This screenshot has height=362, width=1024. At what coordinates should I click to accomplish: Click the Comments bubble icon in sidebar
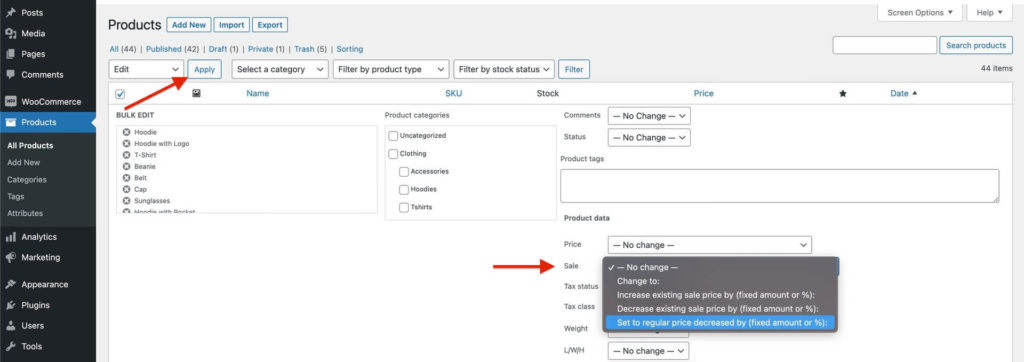click(x=10, y=74)
